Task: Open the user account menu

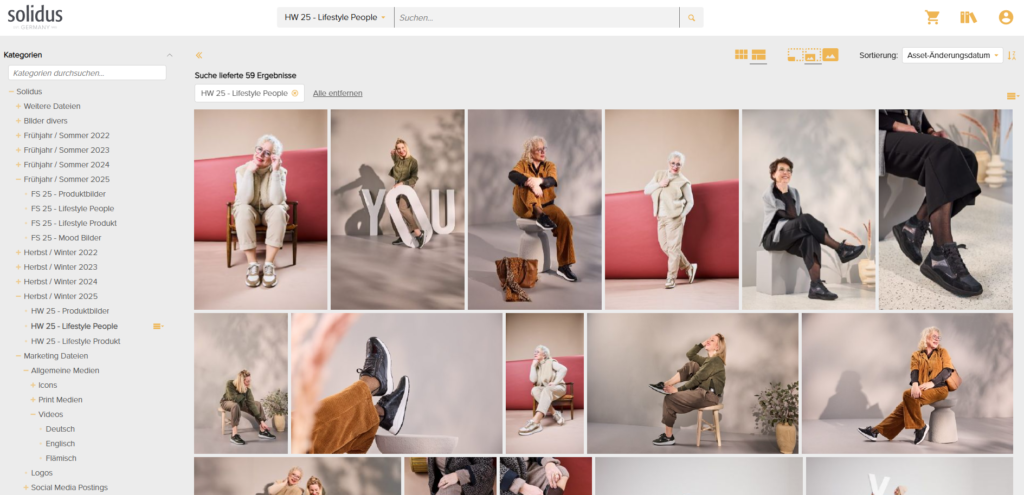Action: click(x=1005, y=17)
